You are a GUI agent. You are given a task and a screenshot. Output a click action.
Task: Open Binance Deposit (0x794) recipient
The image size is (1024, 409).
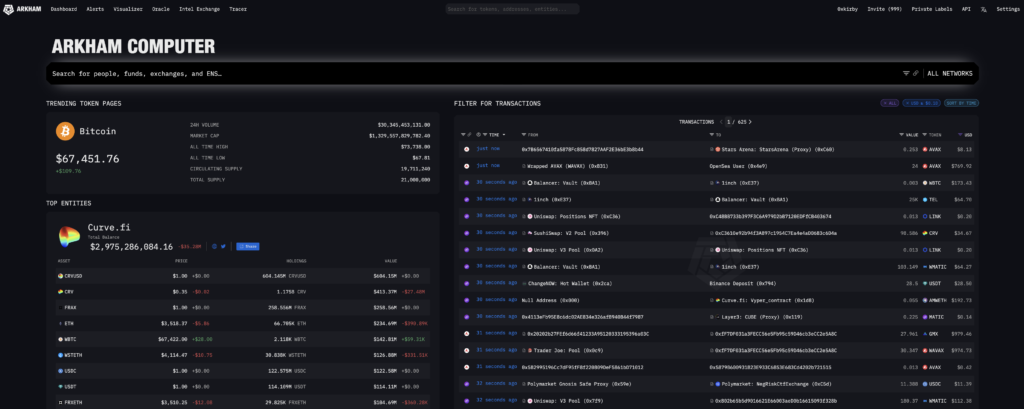click(x=741, y=283)
